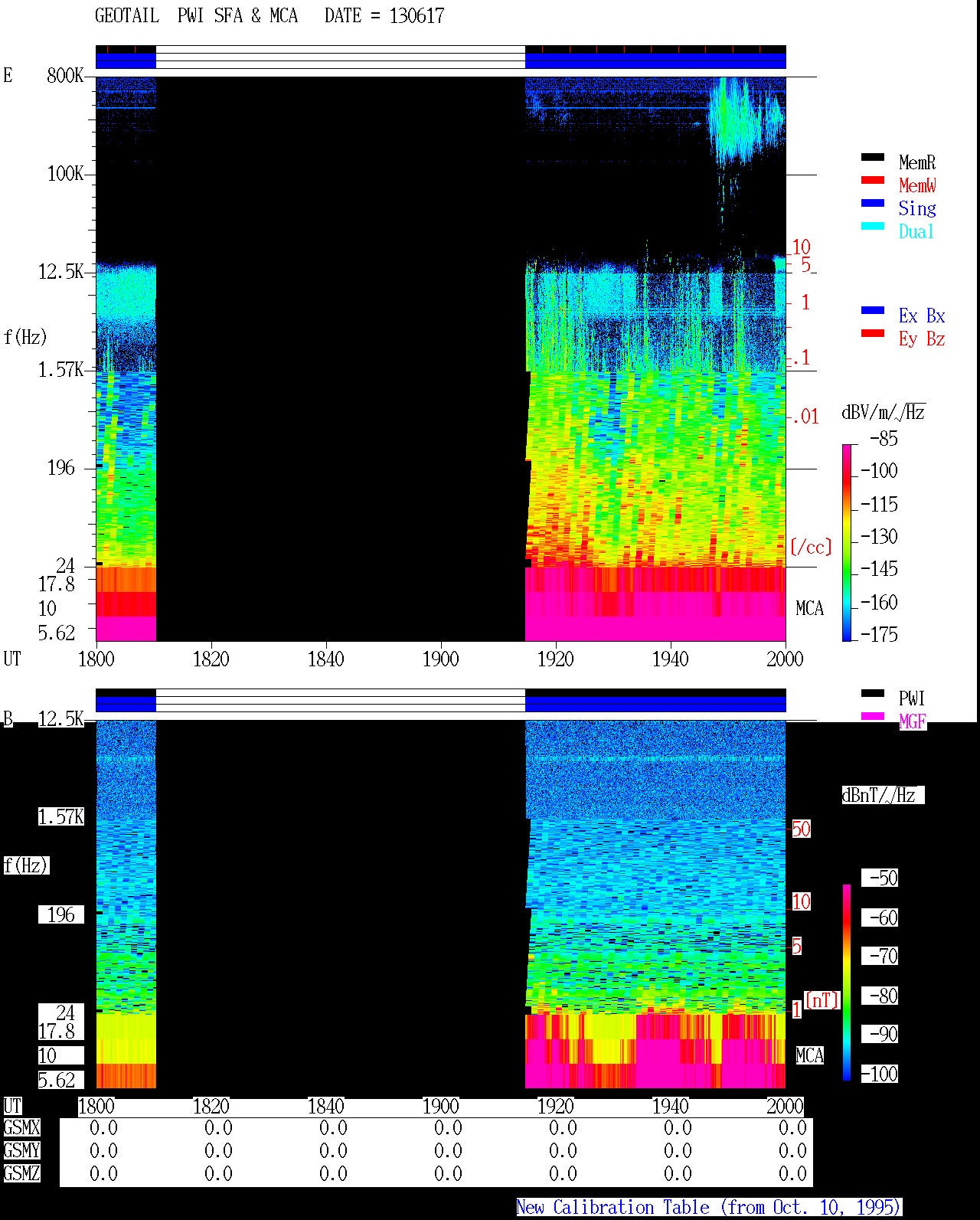Click the 1900 tick of electric panel
This screenshot has height=1220, width=980.
[440, 659]
